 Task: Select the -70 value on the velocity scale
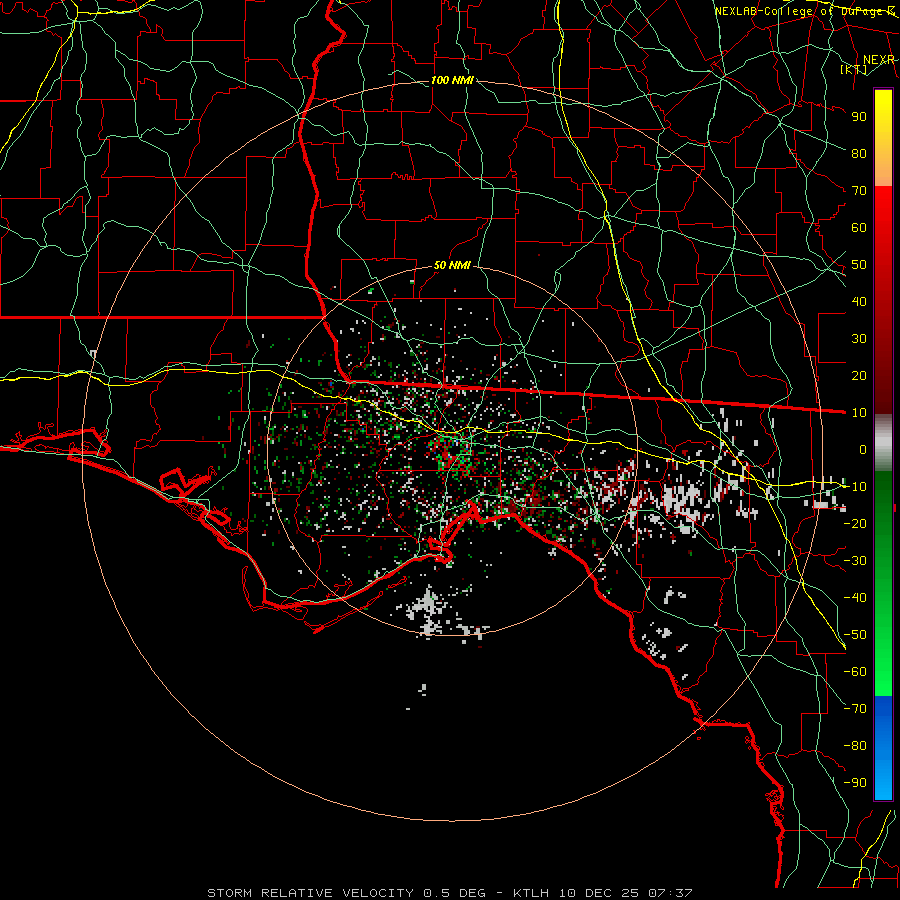(855, 708)
